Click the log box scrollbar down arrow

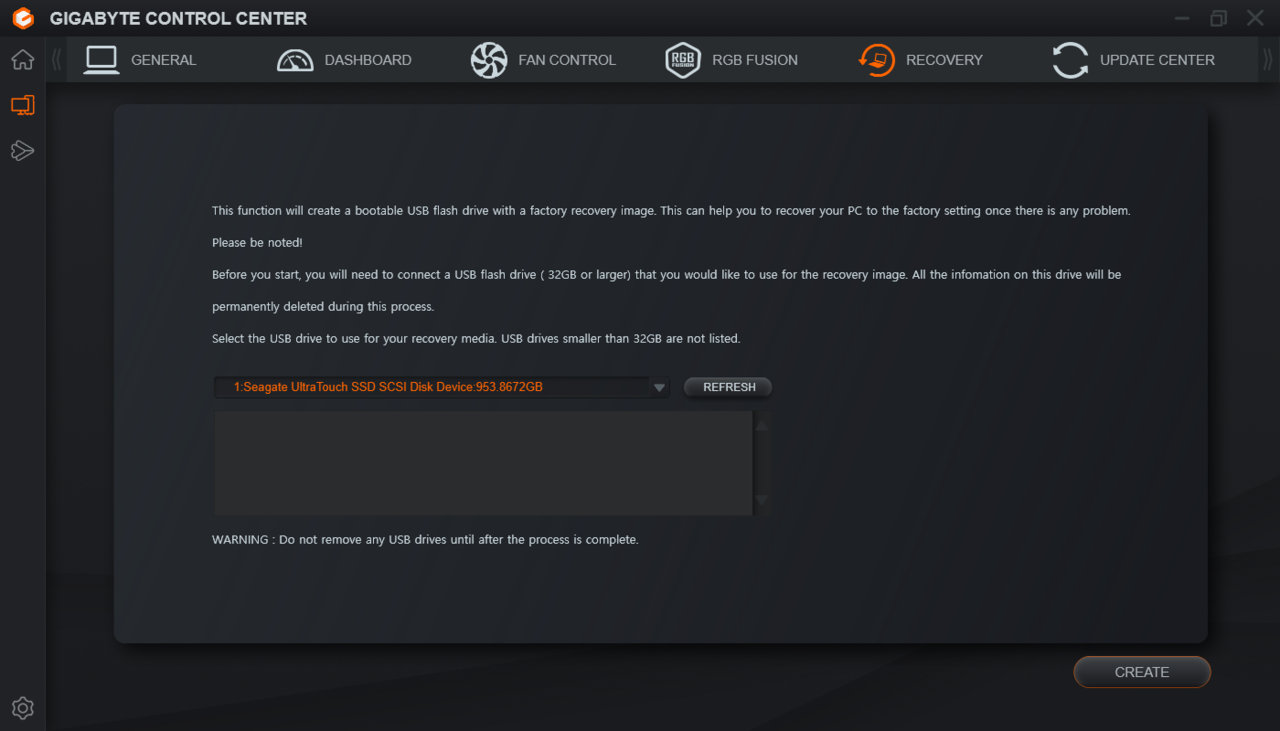pyautogui.click(x=761, y=500)
